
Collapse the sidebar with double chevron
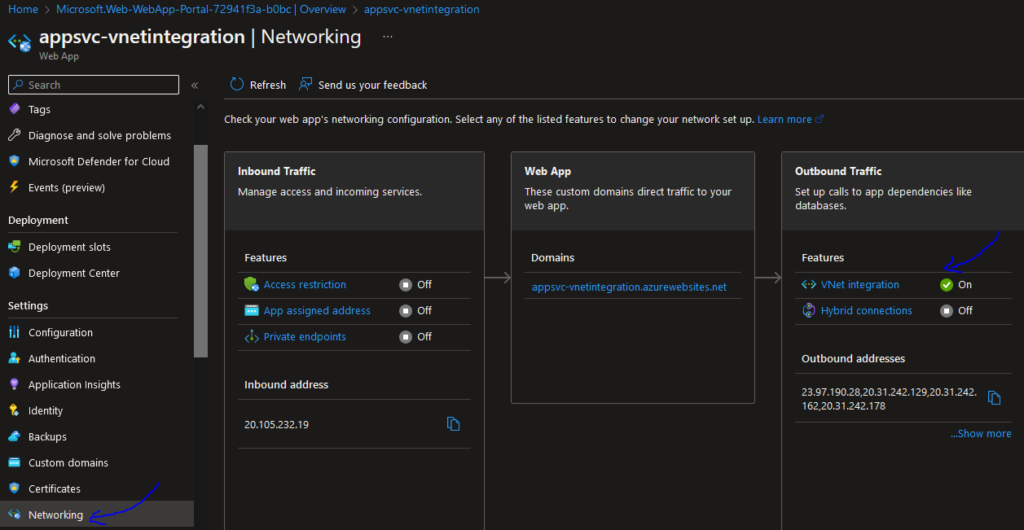click(194, 85)
